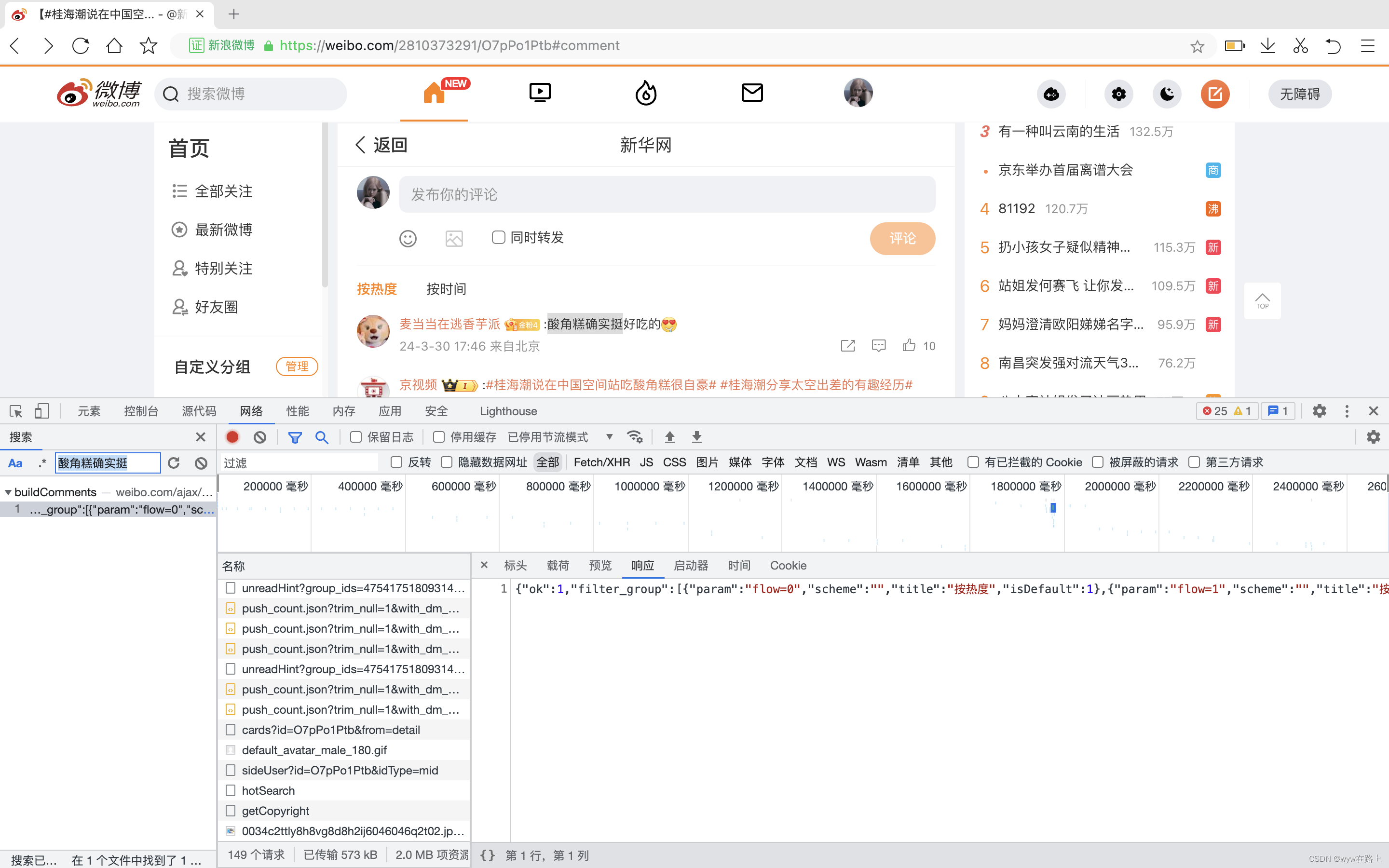Click the repost icon on first comment
1389x868 pixels.
[848, 346]
